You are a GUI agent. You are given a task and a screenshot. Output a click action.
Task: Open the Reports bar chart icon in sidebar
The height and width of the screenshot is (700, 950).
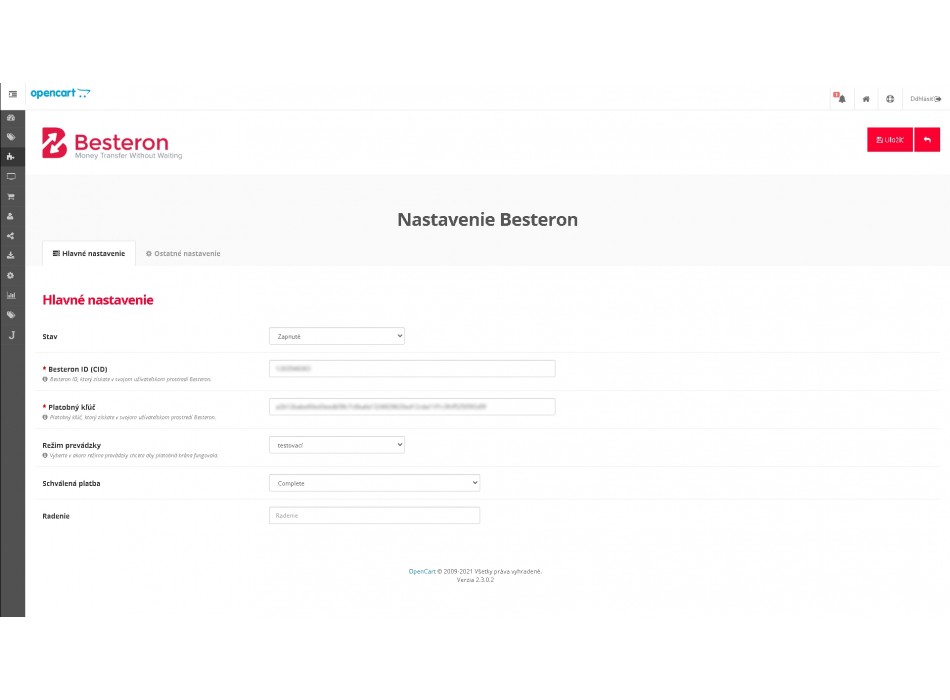(11, 295)
